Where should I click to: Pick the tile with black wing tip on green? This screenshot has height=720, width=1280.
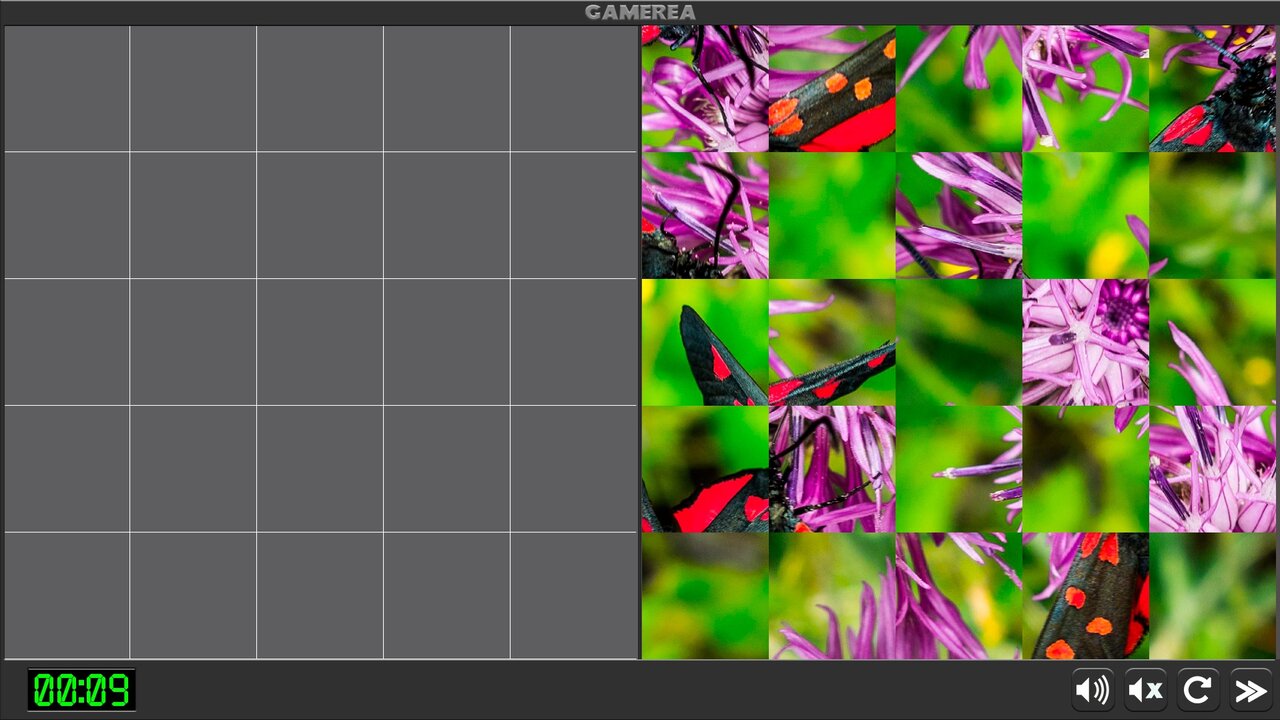click(x=705, y=342)
